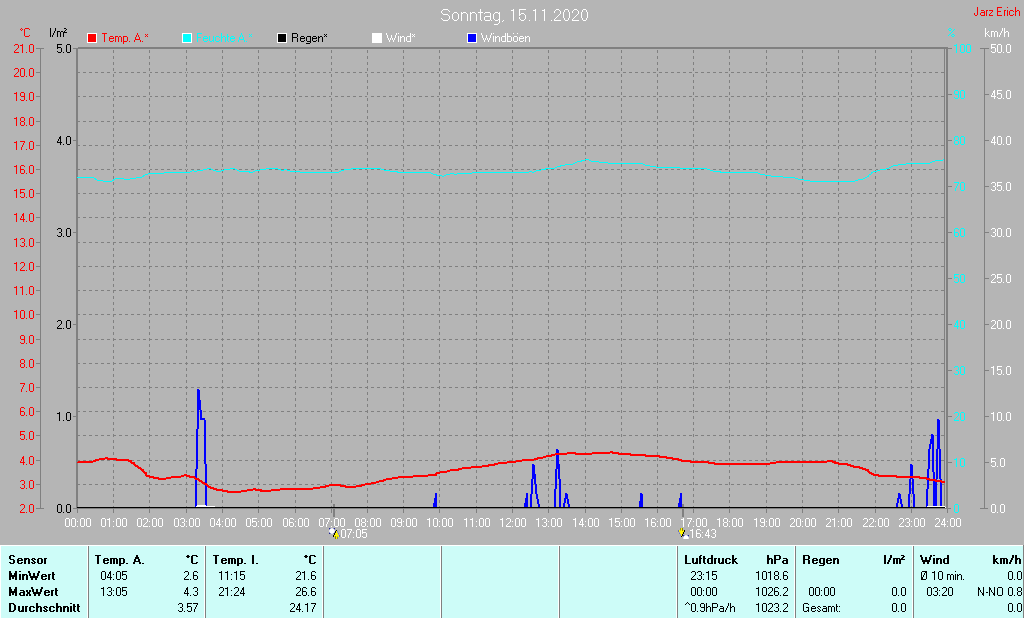The height and width of the screenshot is (618, 1024).
Task: Click the Temp. I. maximum value '26.6'
Action: pyautogui.click(x=306, y=592)
